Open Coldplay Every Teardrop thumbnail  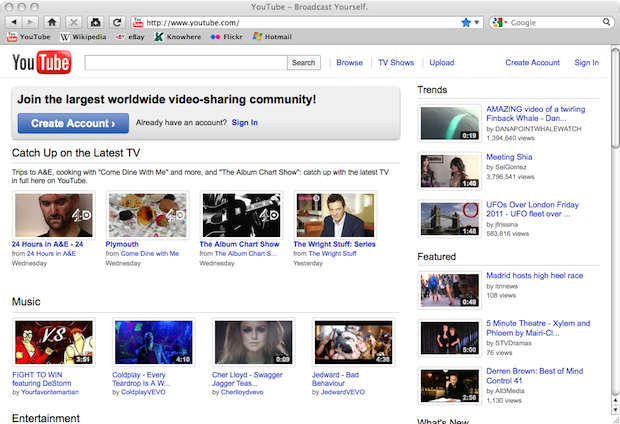coord(153,342)
